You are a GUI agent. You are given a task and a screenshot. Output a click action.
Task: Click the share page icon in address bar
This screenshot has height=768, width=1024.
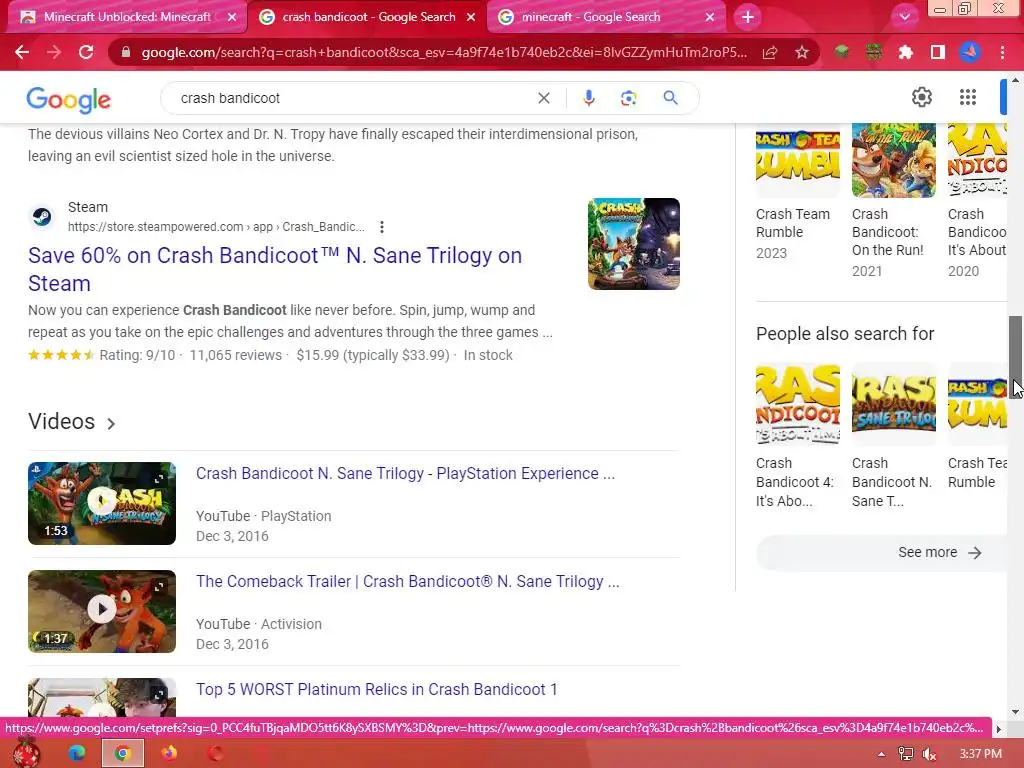click(770, 52)
